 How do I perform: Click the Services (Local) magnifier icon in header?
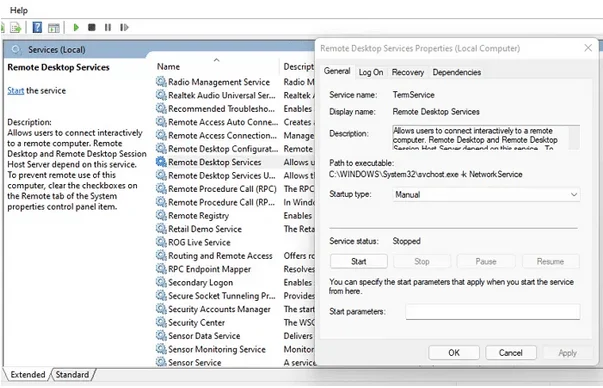(x=16, y=50)
